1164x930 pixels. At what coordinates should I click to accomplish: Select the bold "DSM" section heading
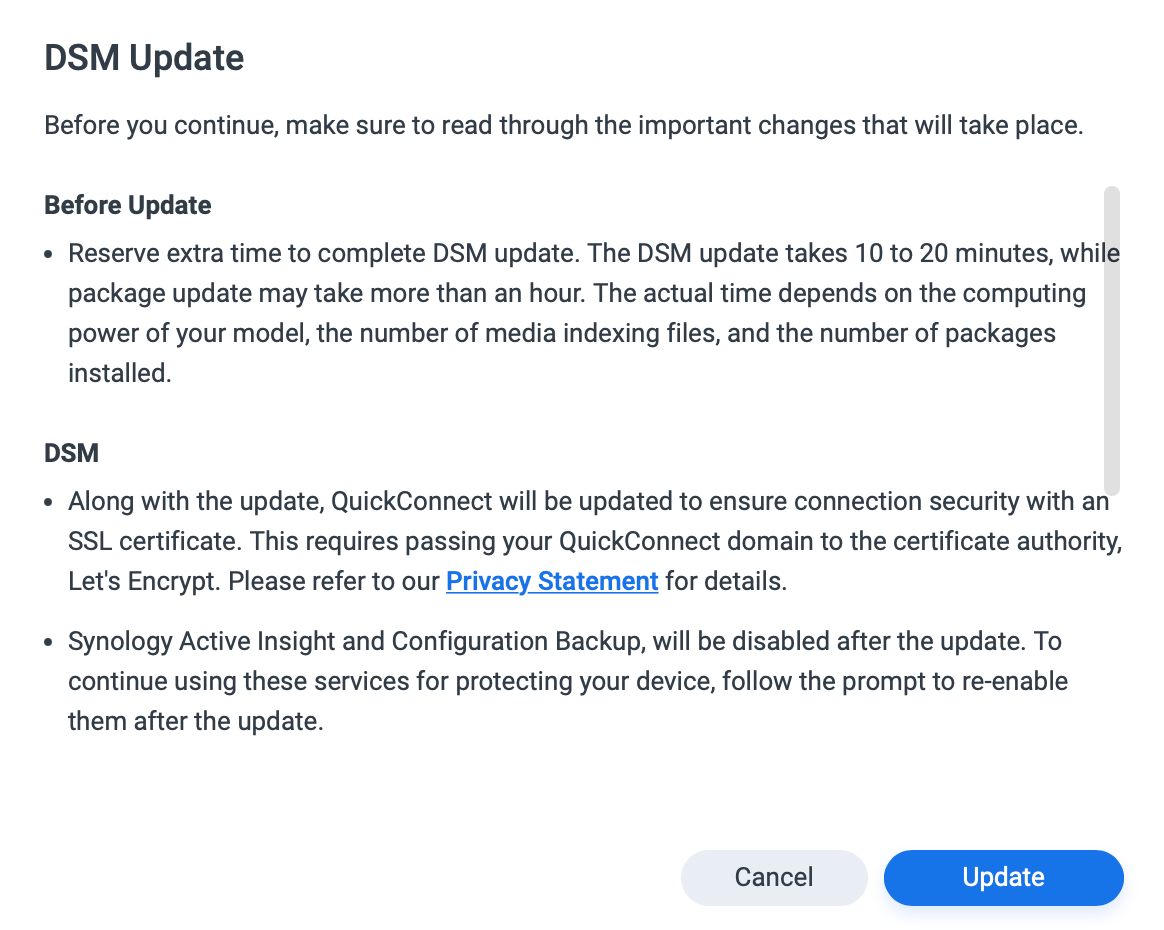click(71, 453)
